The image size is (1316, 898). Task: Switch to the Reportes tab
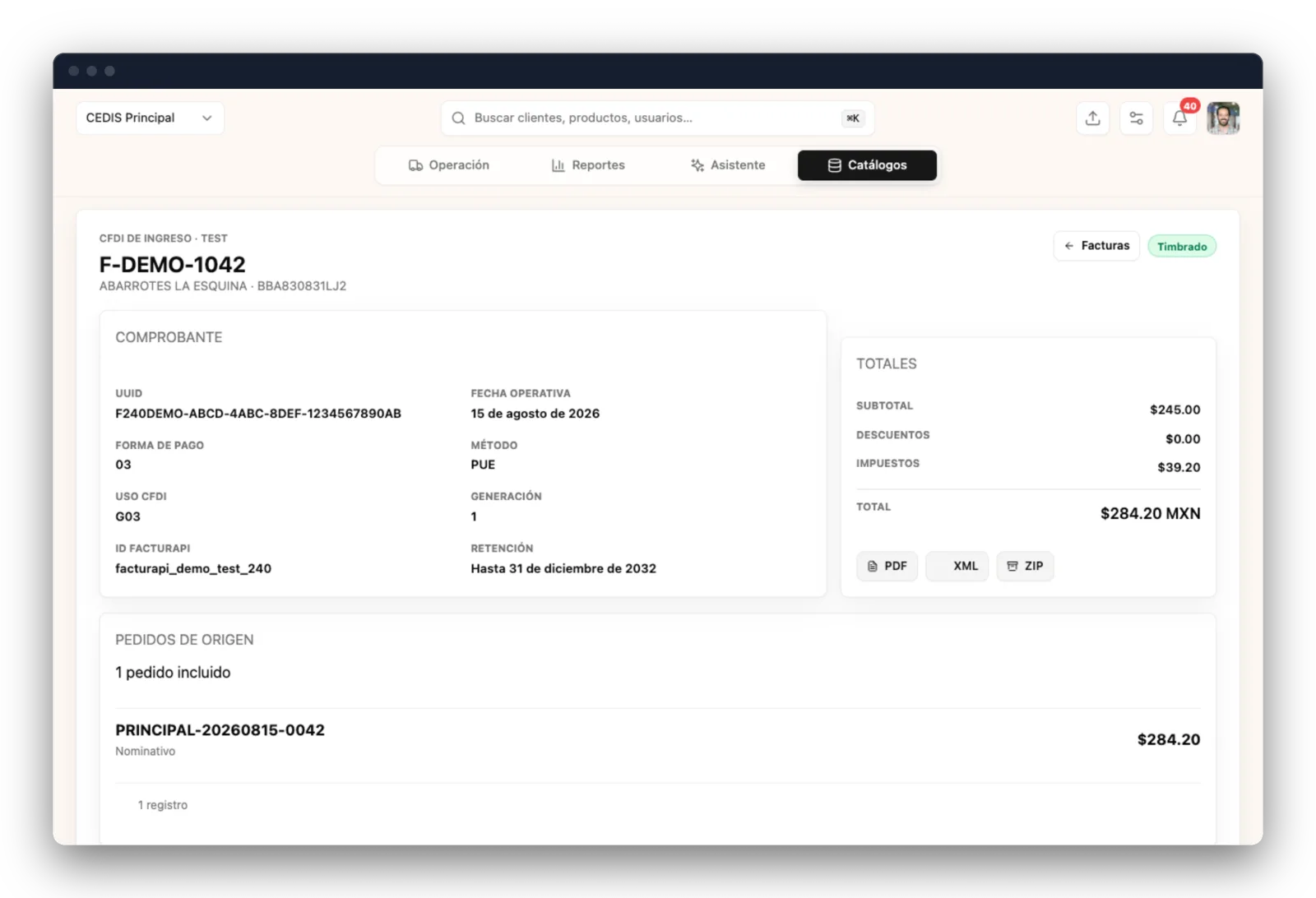click(588, 165)
